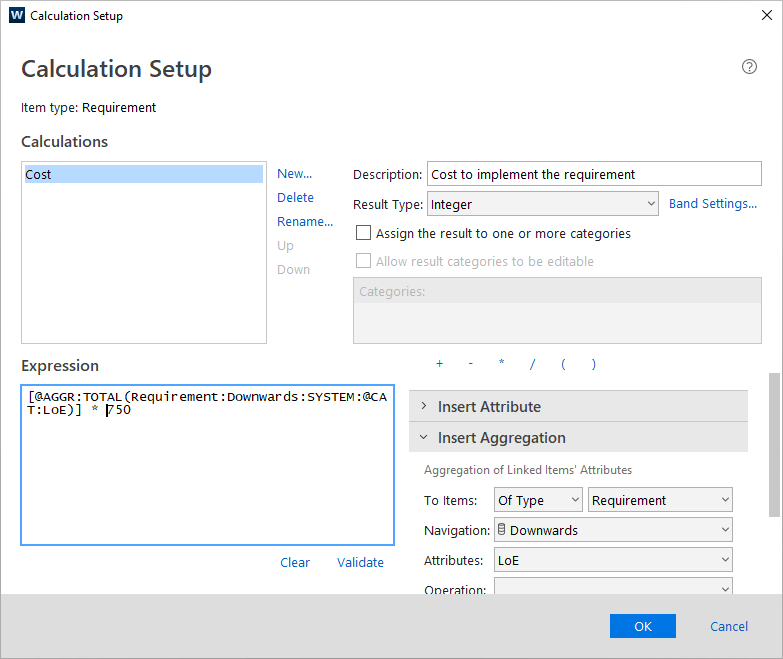Close the Calculation Setup dialog
Viewport: 783px width, 659px height.
pyautogui.click(x=767, y=15)
